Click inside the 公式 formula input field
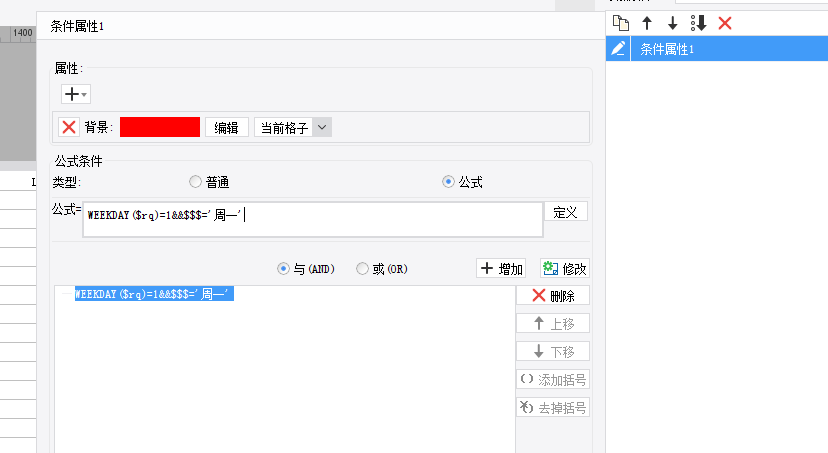This screenshot has width=828, height=453. (x=313, y=220)
